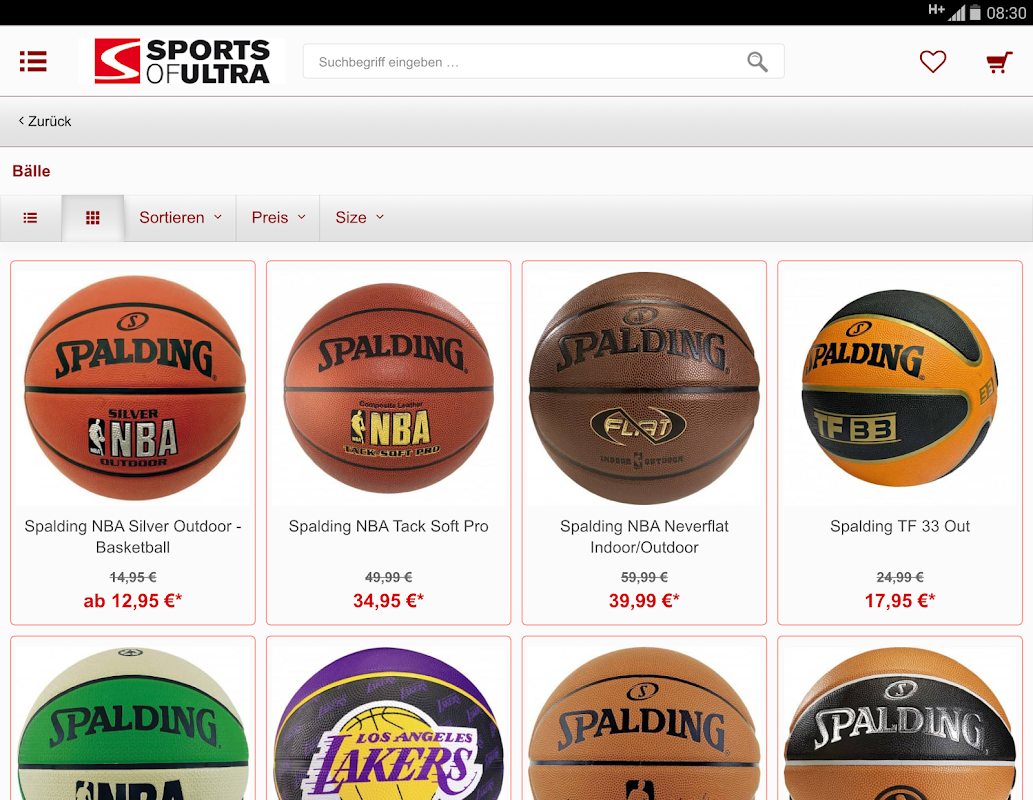Open the Spalding NBA Tack Soft Pro image
Viewport: 1033px width, 800px height.
pyautogui.click(x=389, y=387)
